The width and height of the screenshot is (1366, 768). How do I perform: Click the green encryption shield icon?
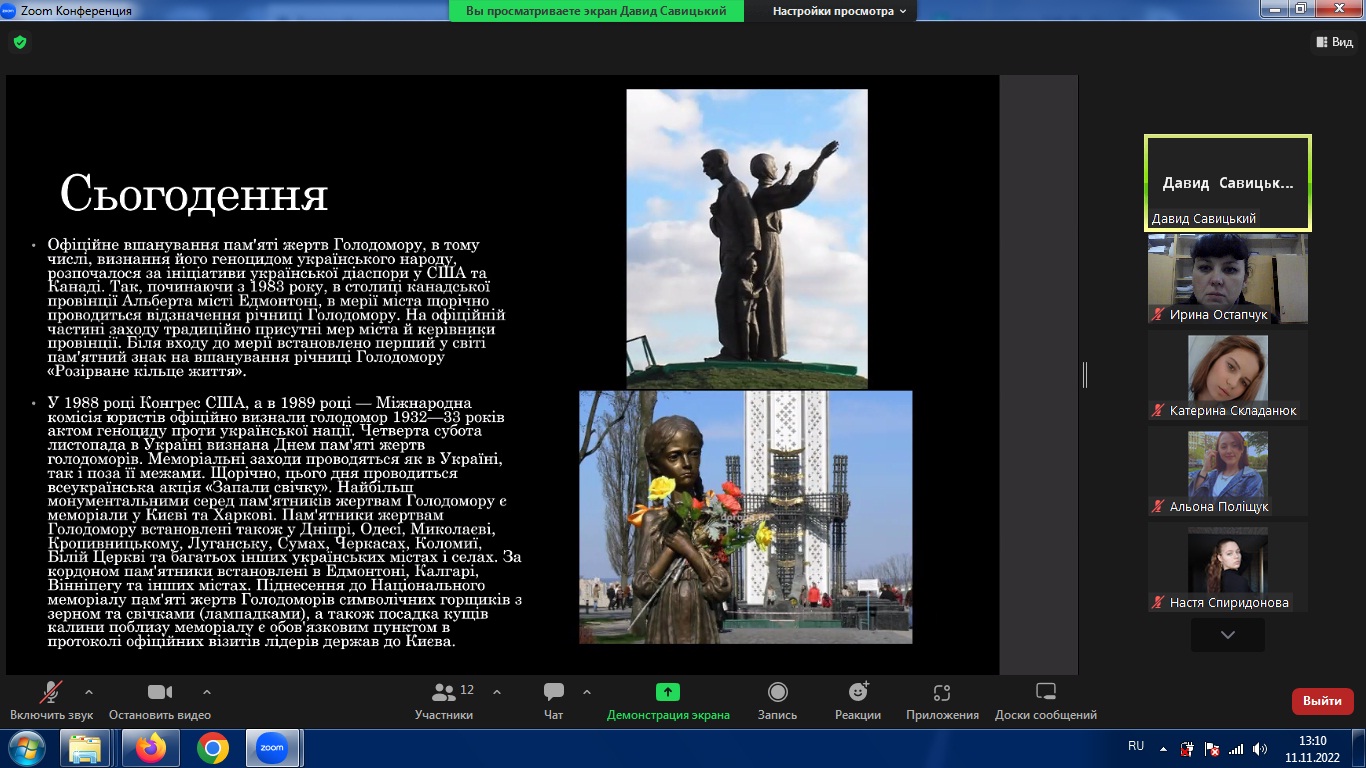(x=20, y=42)
